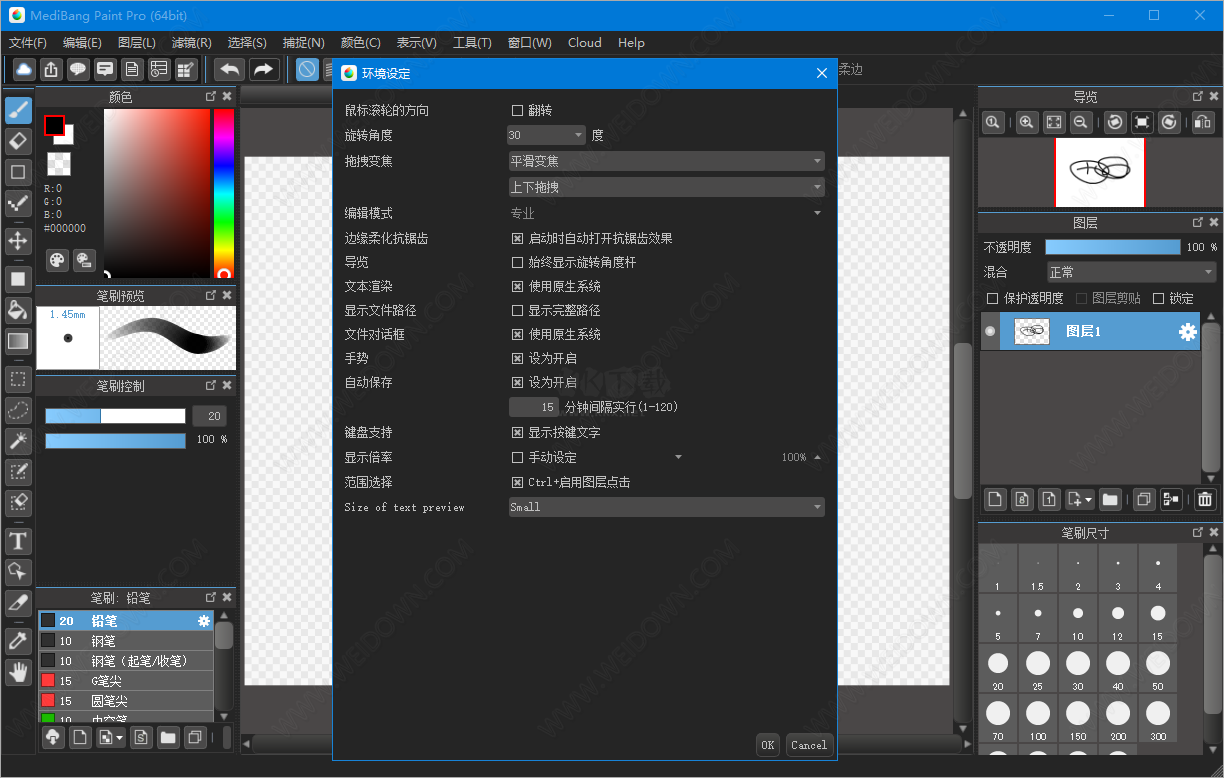Select the Eraser tool
1224x778 pixels.
tap(17, 142)
